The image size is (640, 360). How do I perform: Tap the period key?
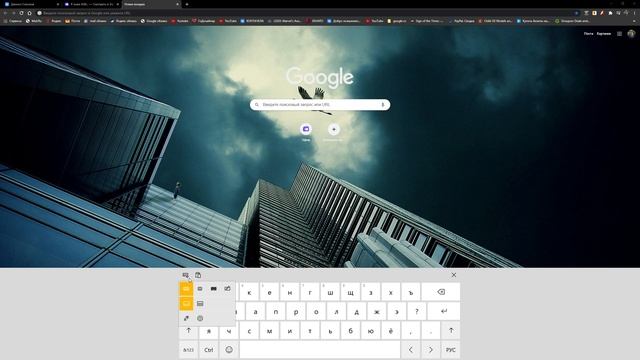[x=431, y=331]
